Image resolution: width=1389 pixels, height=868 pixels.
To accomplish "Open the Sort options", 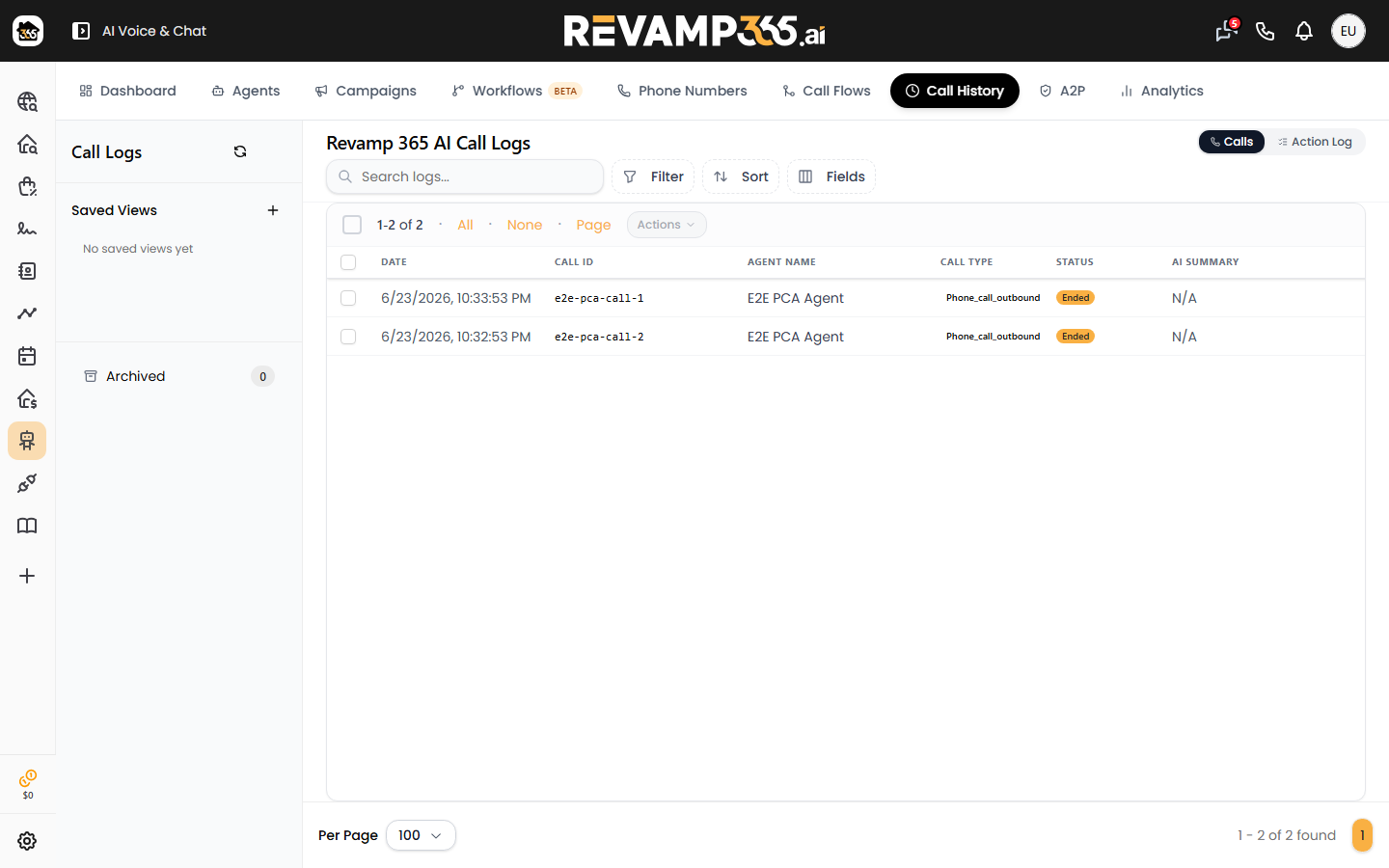I will coord(741,176).
